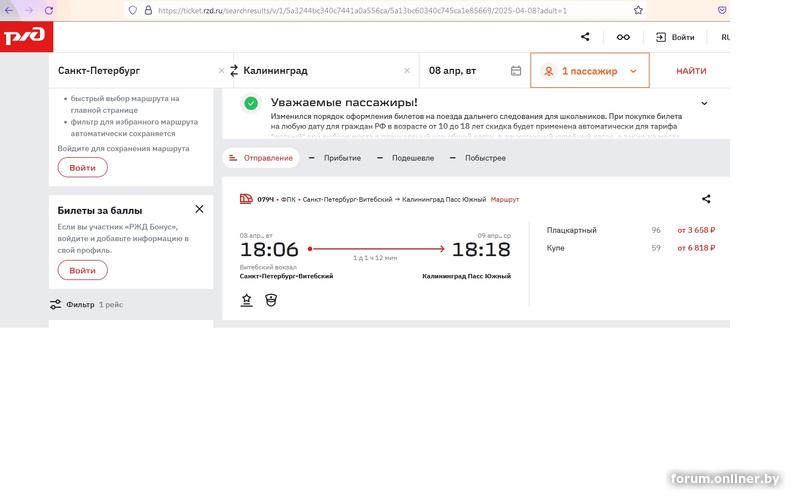This screenshot has height=500, width=800.
Task: Sort results by Отправление
Action: click(x=261, y=158)
